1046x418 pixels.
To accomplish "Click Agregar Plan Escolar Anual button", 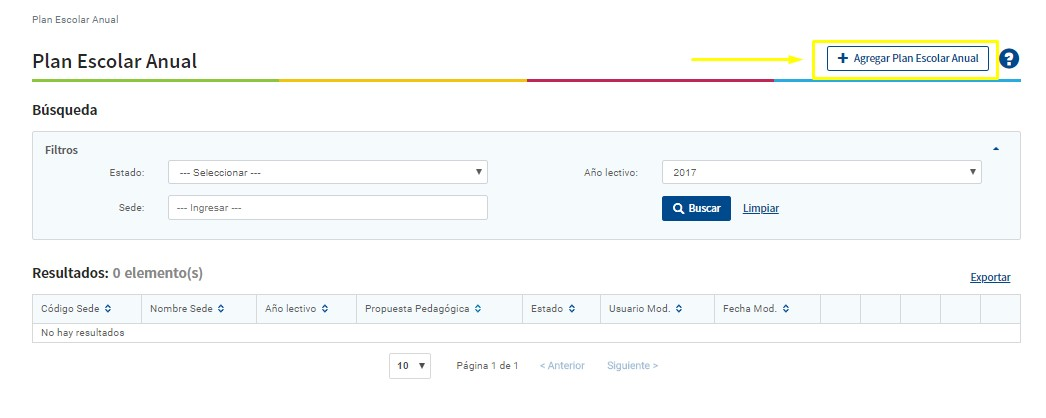I will coord(908,59).
